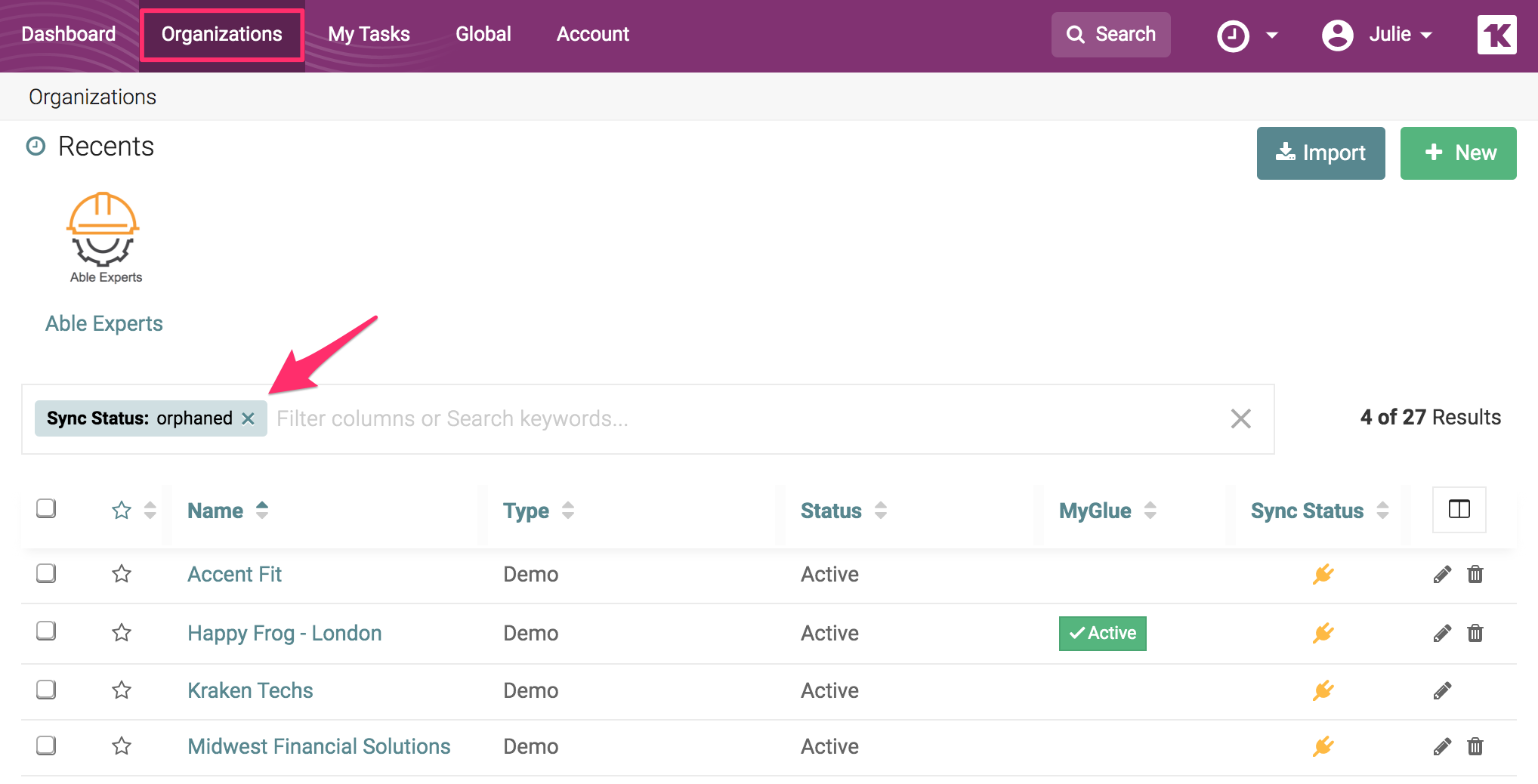Image resolution: width=1538 pixels, height=784 pixels.
Task: Click the Demo type cell for Accent Fit
Action: (x=531, y=574)
